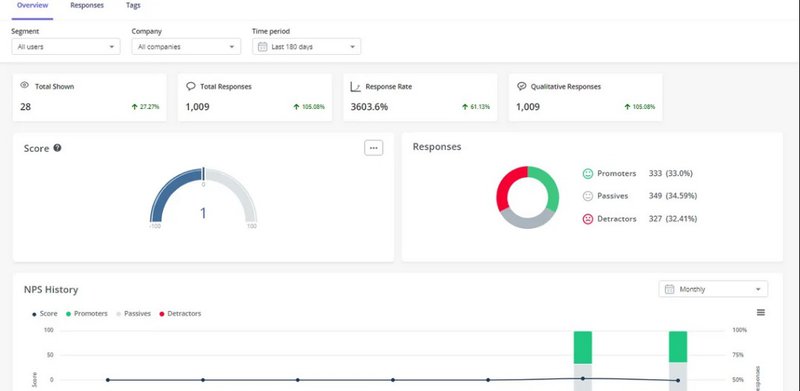The height and width of the screenshot is (391, 800).
Task: Click the score value 1 in the gauge
Action: (203, 213)
